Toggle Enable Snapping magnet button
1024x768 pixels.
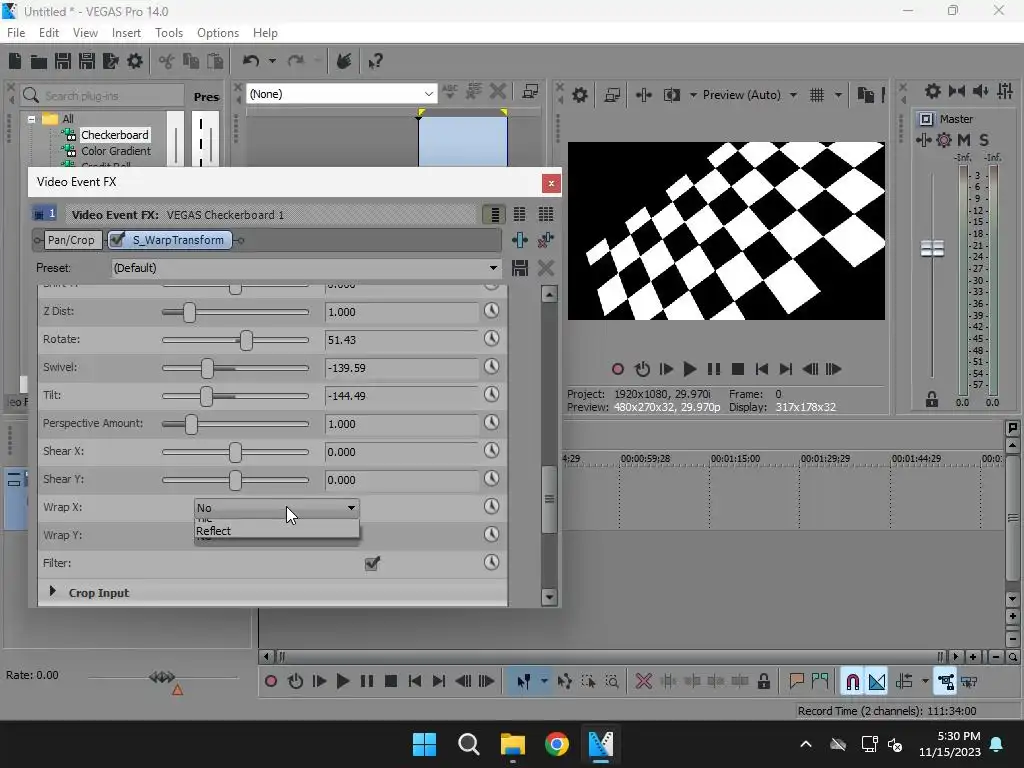[852, 682]
